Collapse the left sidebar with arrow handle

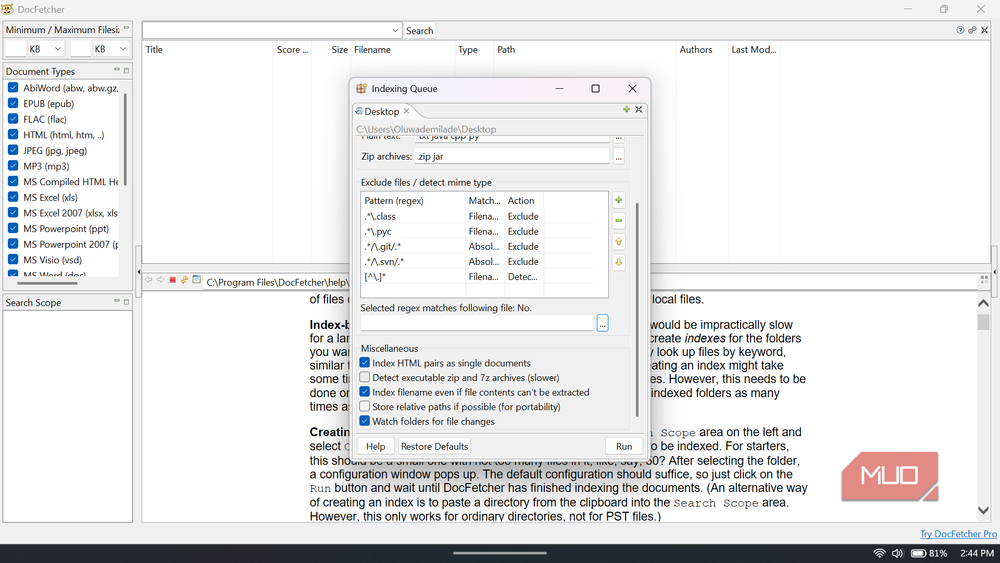pyautogui.click(x=138, y=272)
